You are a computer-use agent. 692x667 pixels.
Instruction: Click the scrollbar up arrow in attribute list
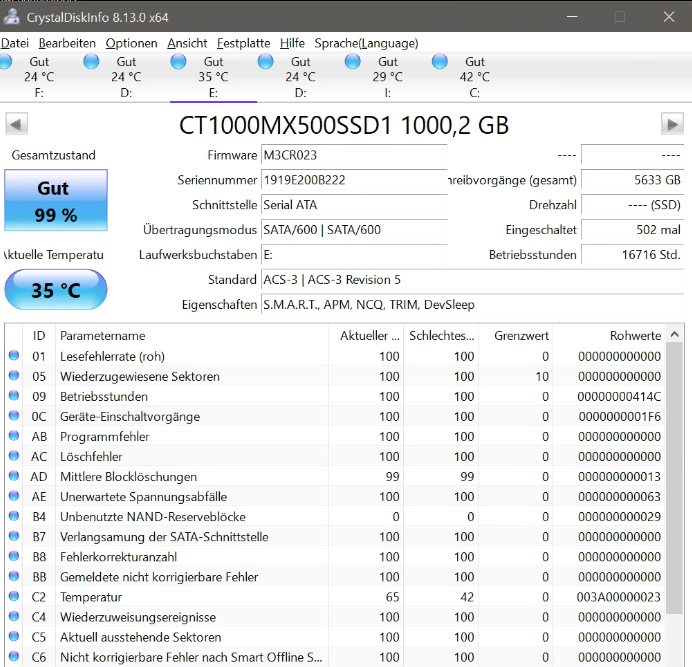[x=674, y=335]
